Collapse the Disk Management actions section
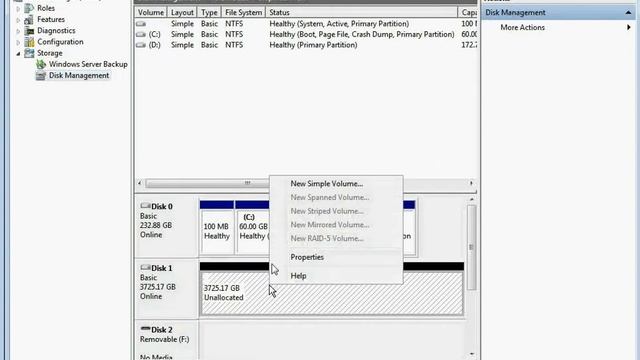 628,13
